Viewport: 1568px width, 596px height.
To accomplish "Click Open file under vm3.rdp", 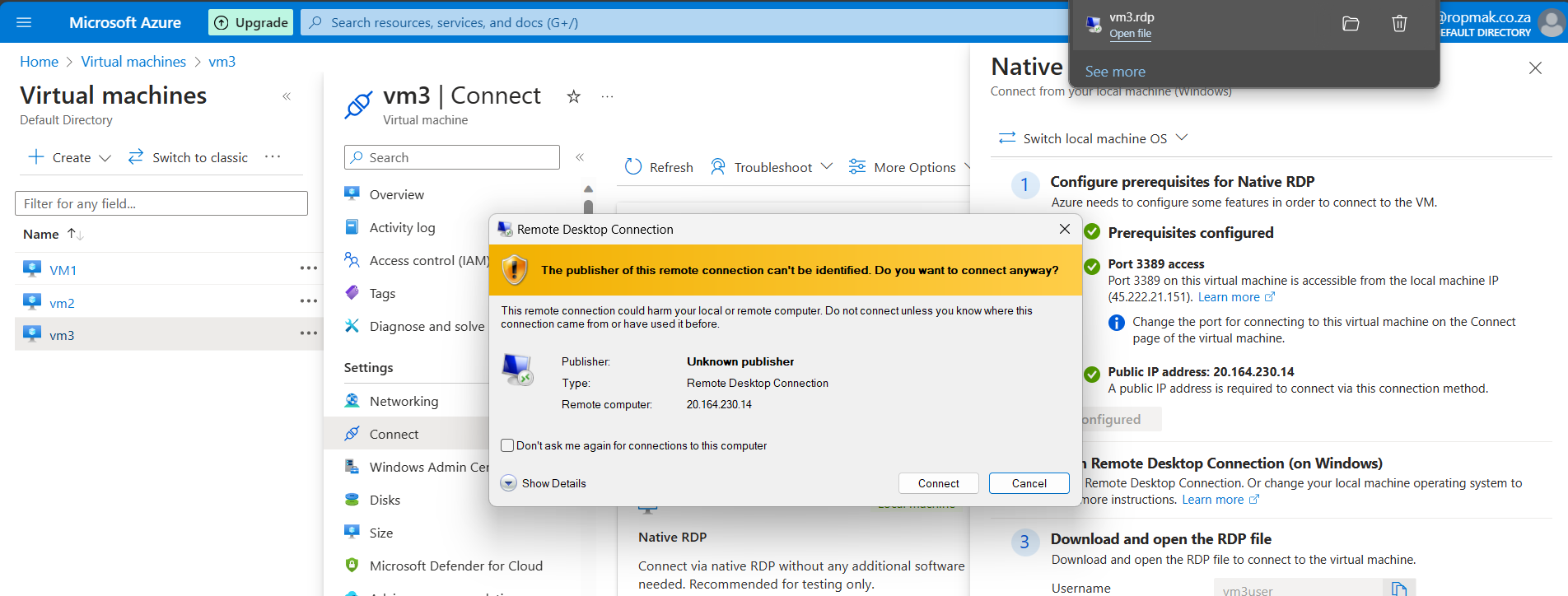I will tap(1130, 34).
